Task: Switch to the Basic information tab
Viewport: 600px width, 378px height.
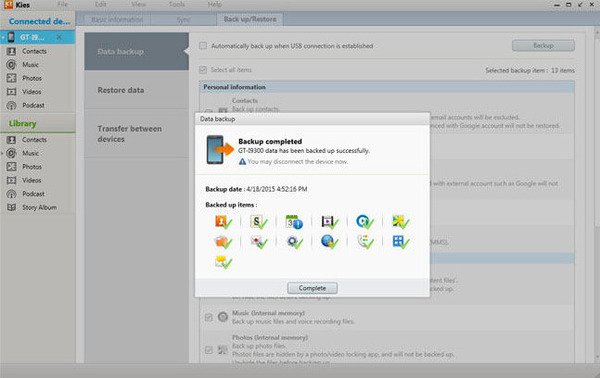Action: pos(117,20)
